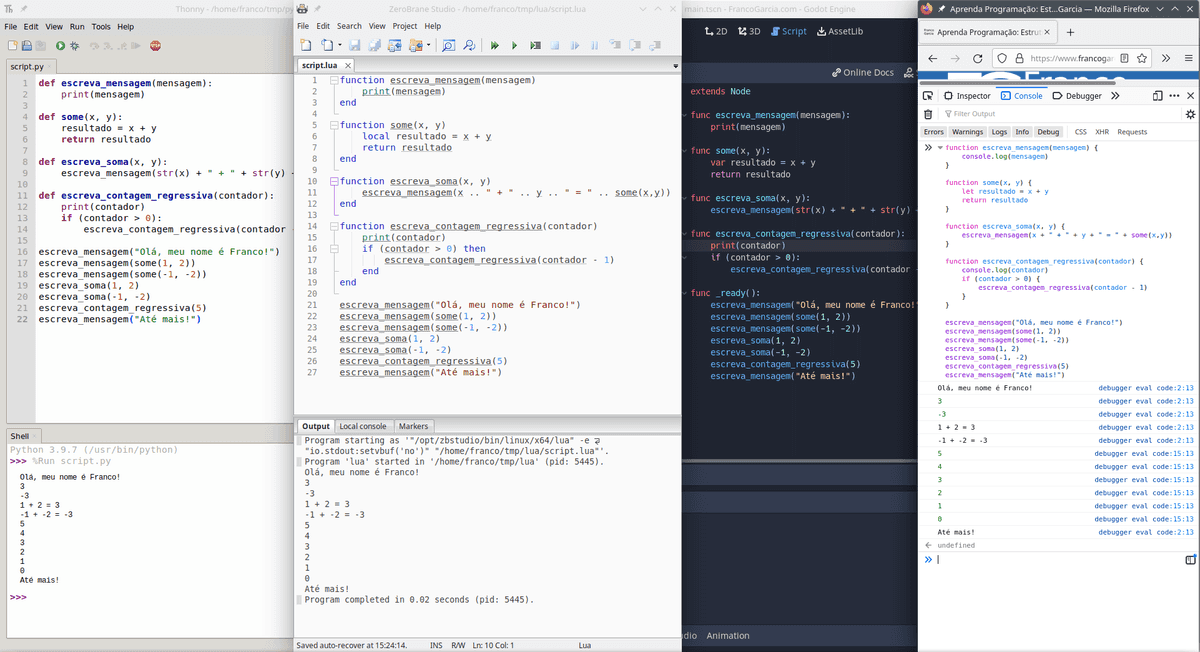The height and width of the screenshot is (652, 1200).
Task: Click Firefox's horizontal page scrollbar
Action: coord(1017,83)
